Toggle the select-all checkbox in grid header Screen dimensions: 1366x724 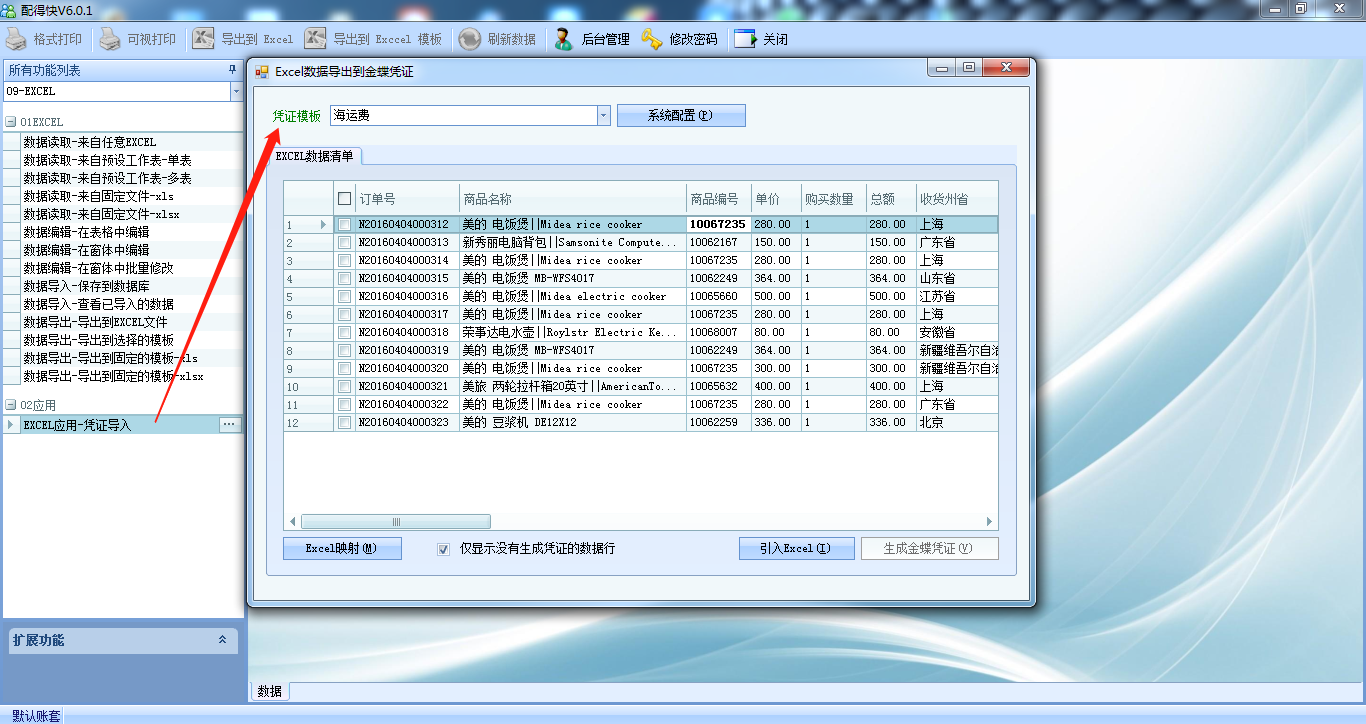344,199
